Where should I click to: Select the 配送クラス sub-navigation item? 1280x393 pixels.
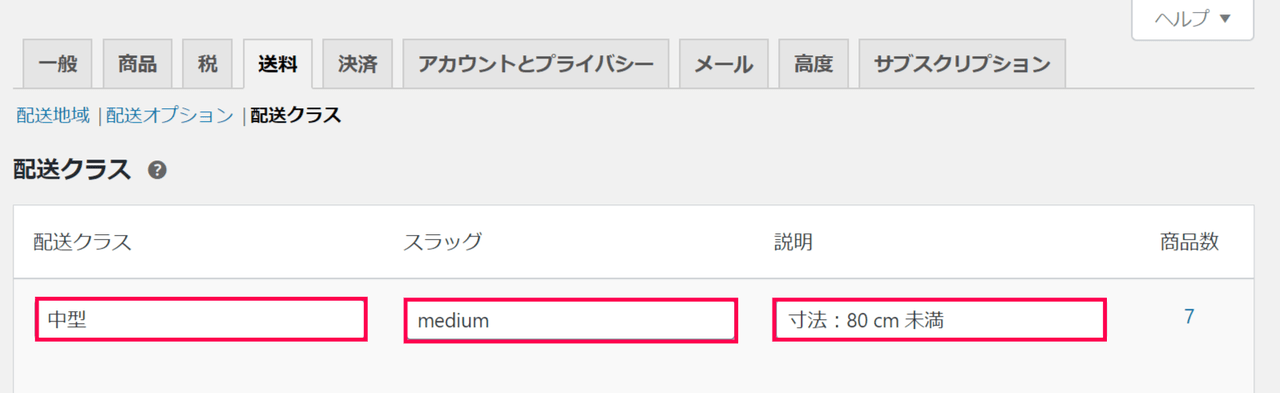(296, 115)
